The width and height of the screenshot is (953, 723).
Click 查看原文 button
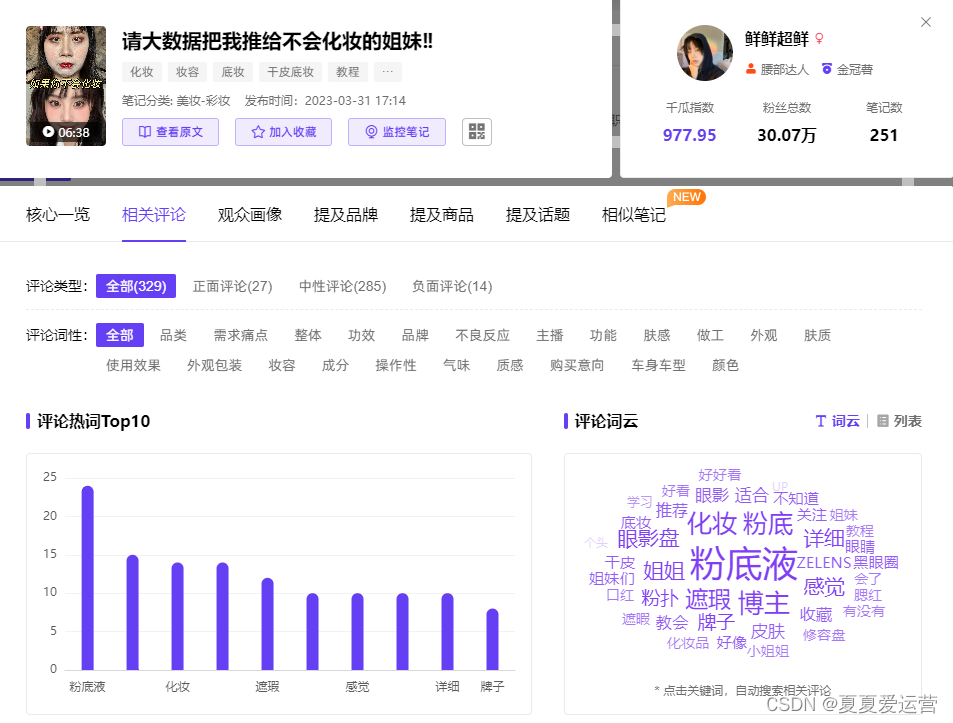[170, 132]
